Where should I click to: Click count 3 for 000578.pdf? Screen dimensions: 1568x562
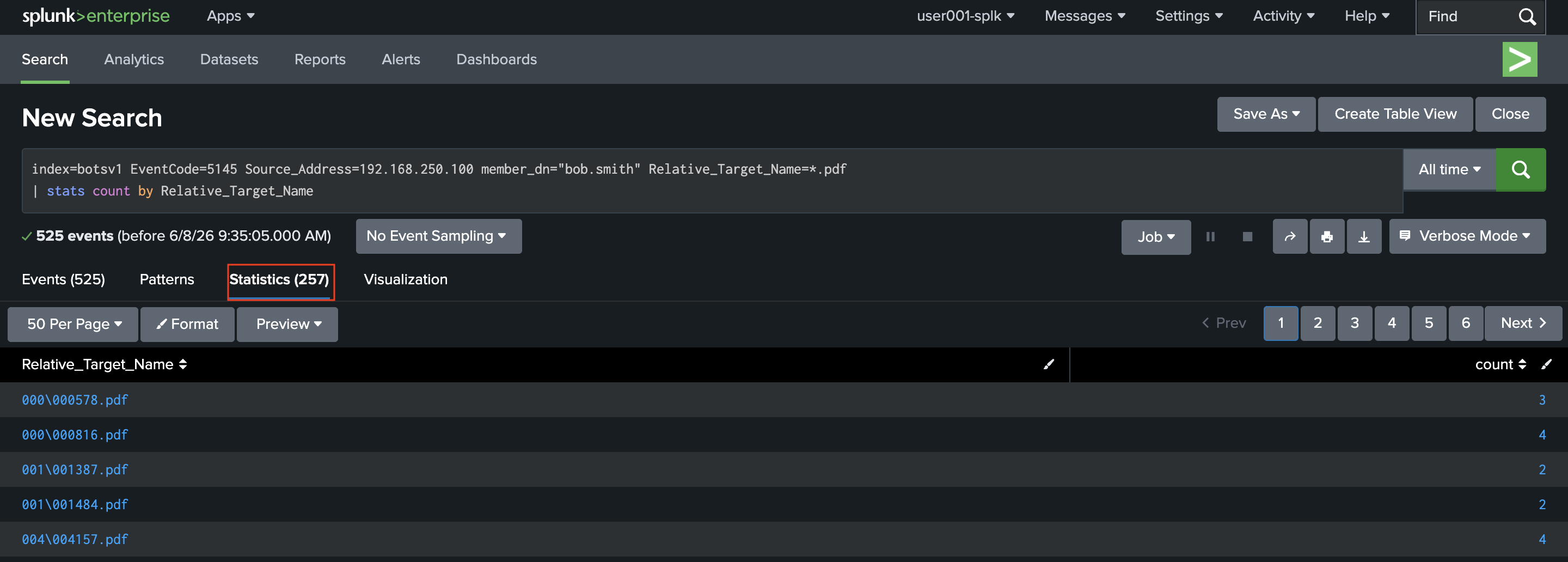1542,400
